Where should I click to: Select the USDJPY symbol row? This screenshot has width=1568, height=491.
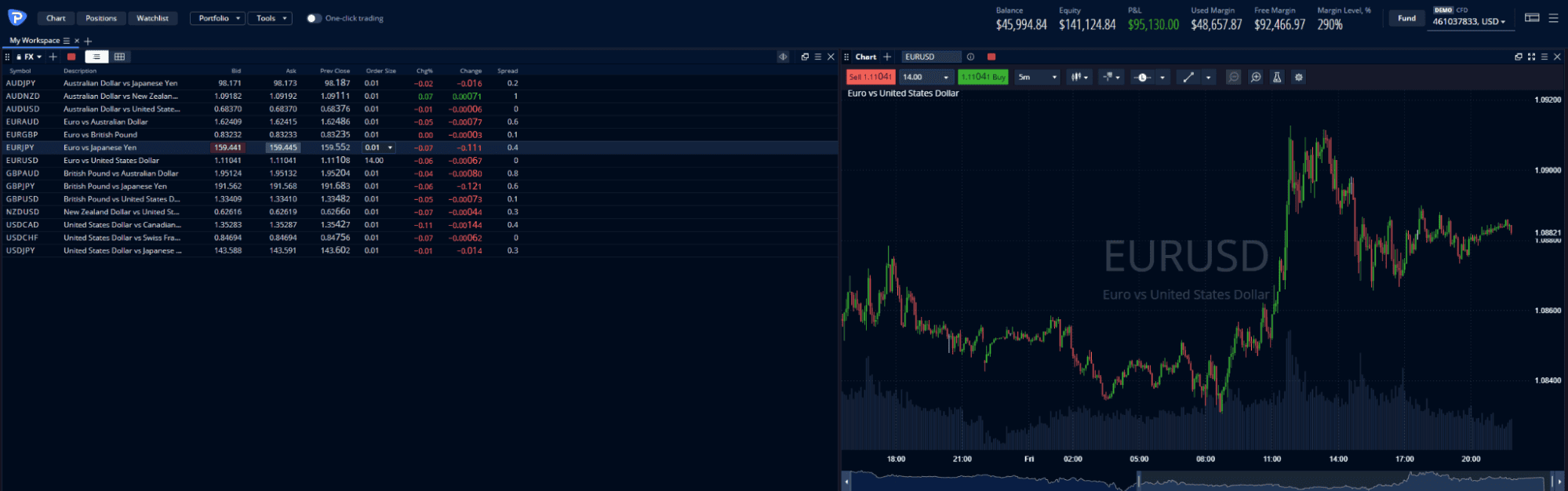(x=420, y=250)
